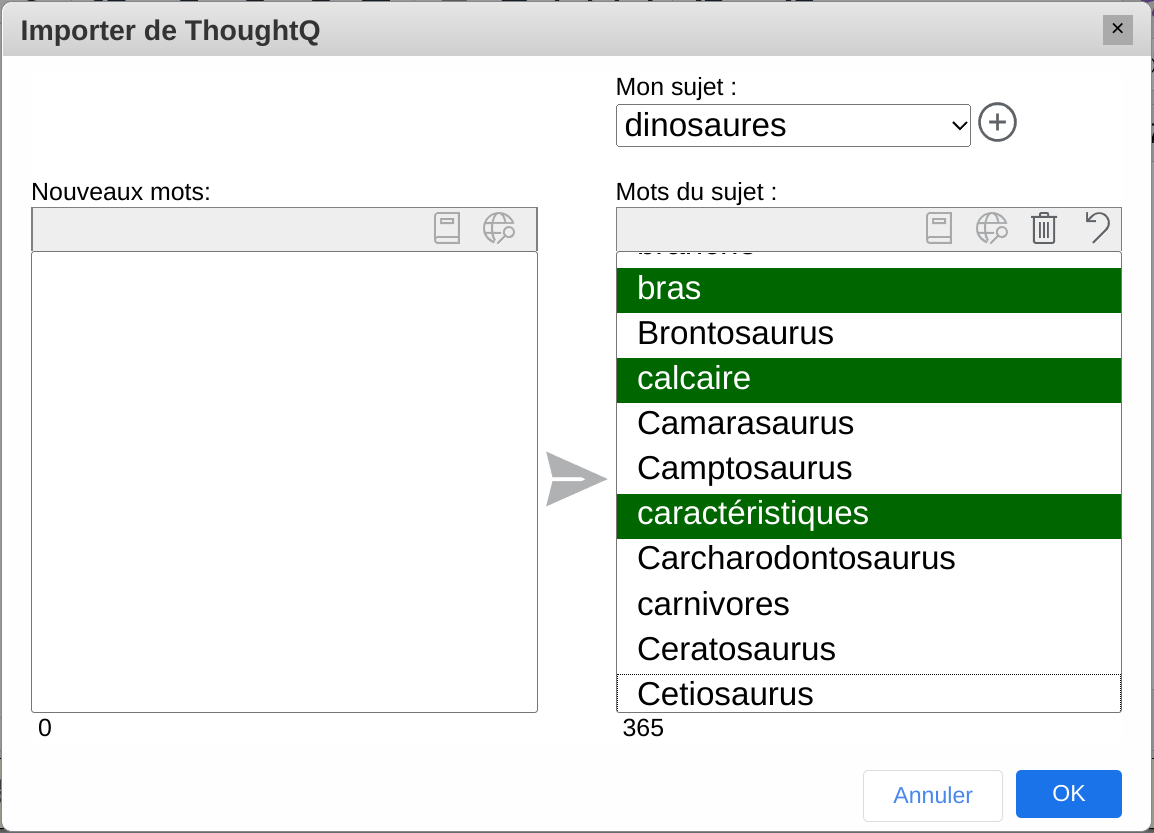1154x833 pixels.
Task: Select Ceratosaurus in the list
Action: pyautogui.click(x=868, y=651)
